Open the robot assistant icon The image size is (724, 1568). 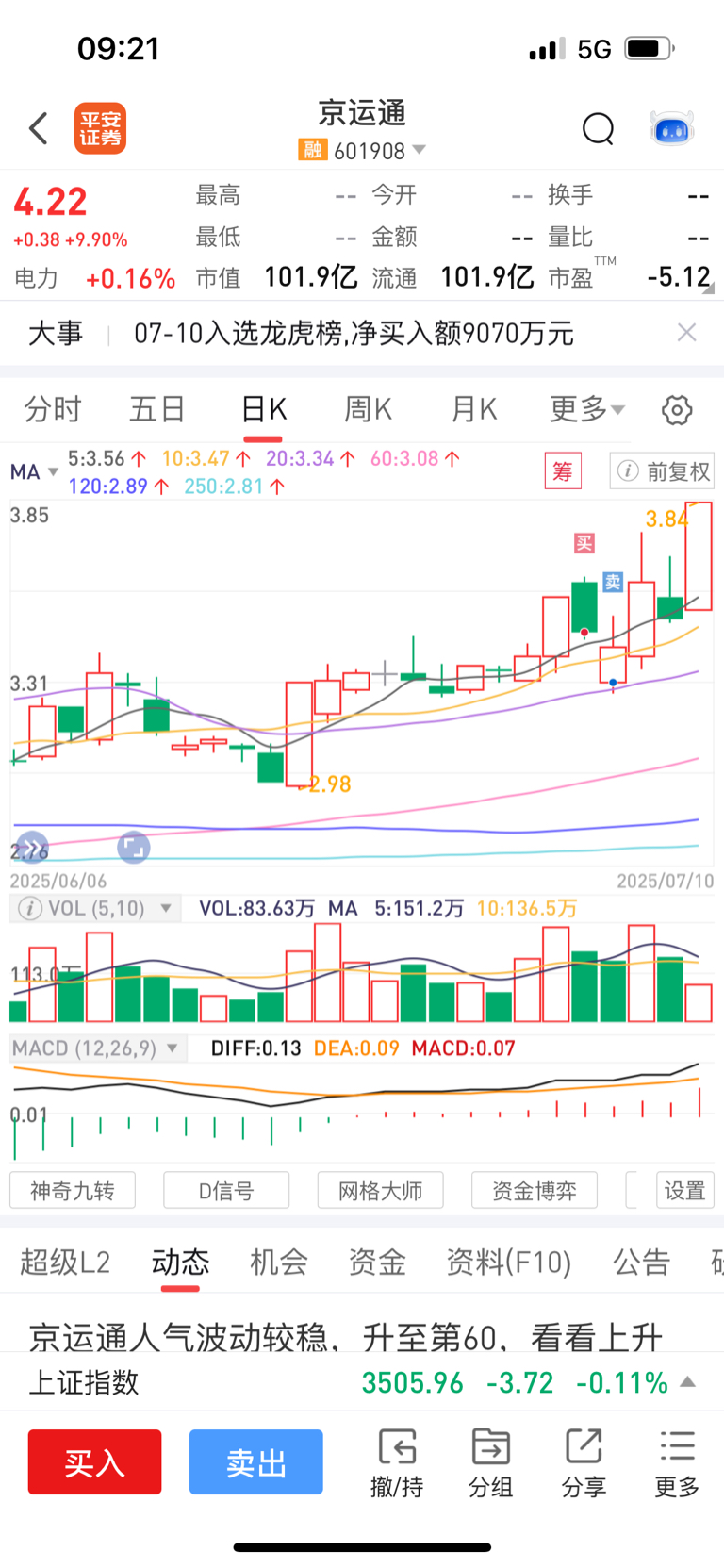click(672, 128)
